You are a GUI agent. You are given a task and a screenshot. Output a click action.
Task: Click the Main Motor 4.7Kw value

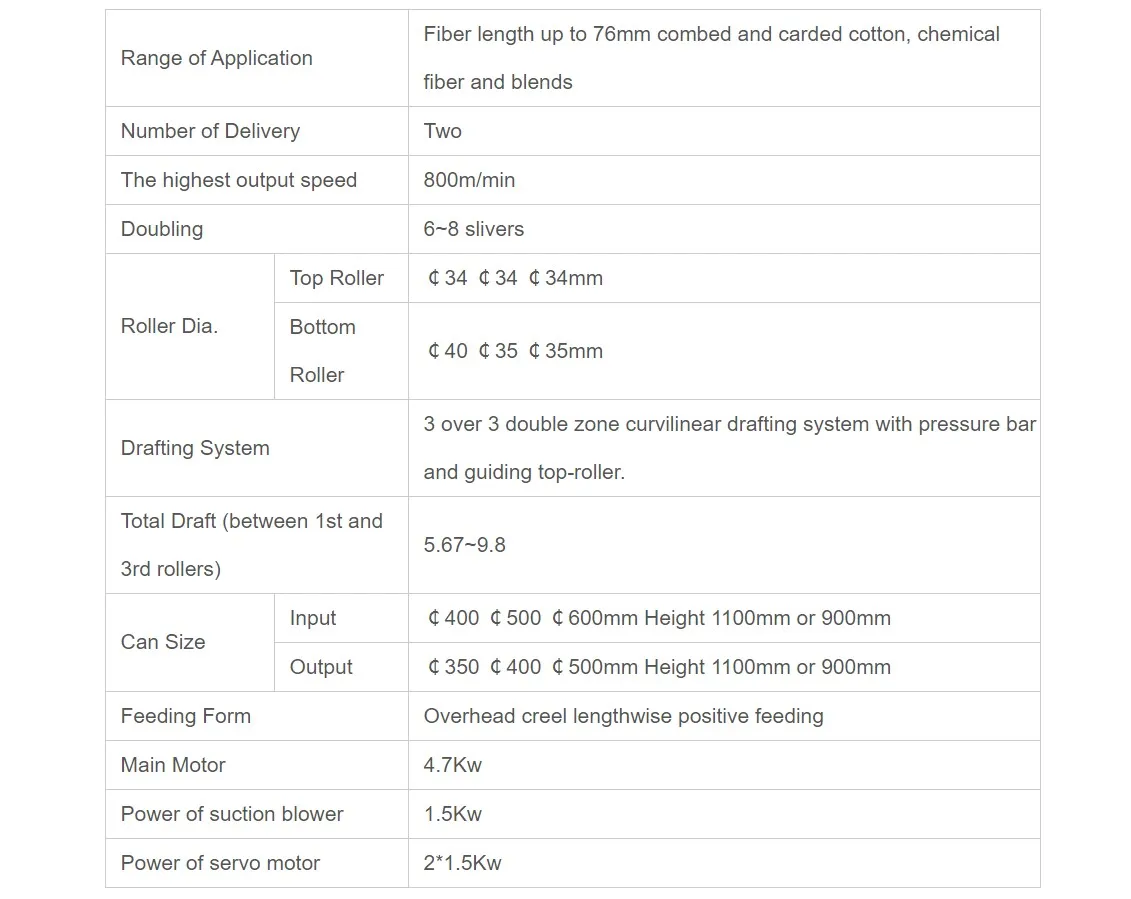point(452,765)
